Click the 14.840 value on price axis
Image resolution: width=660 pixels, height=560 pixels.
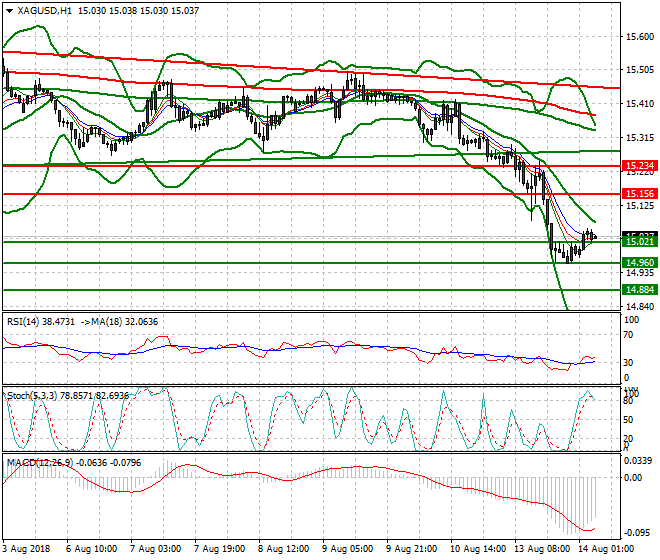[638, 307]
